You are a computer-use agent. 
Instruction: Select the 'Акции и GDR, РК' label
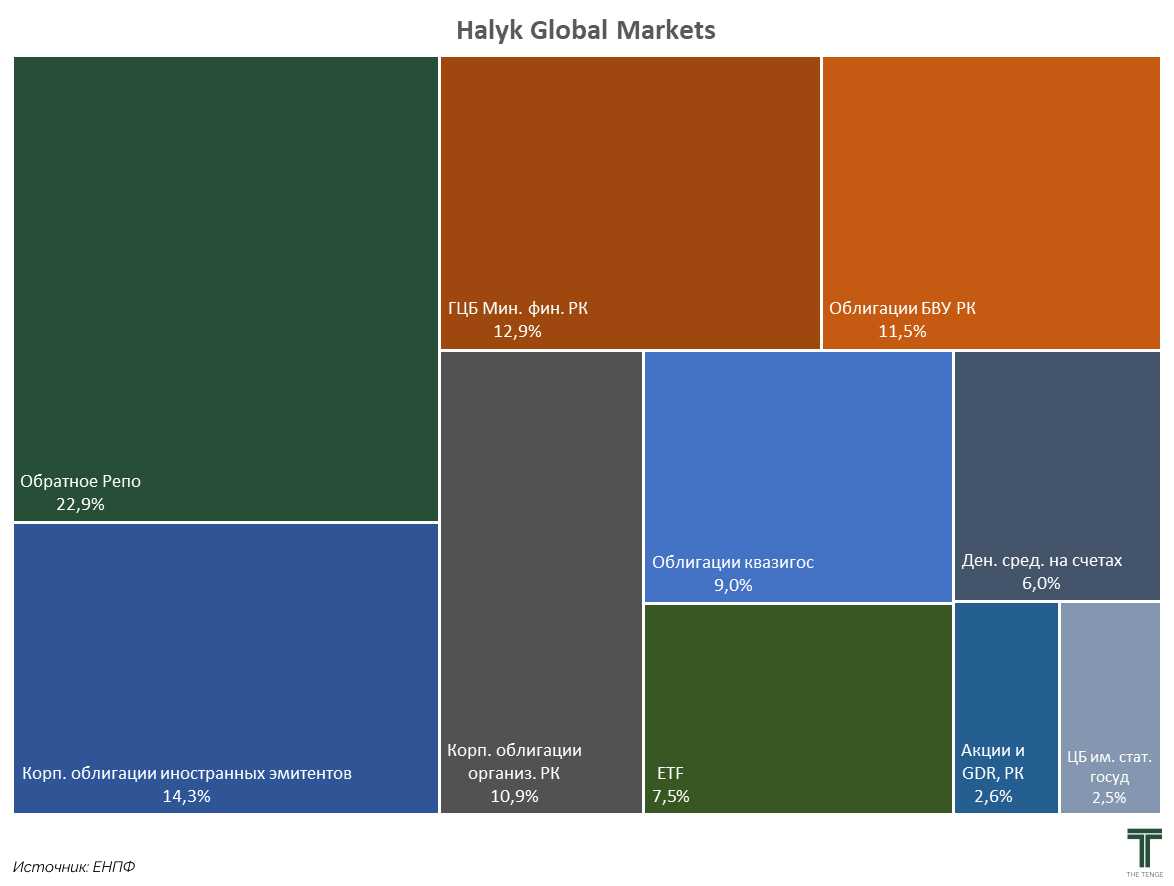(x=993, y=761)
